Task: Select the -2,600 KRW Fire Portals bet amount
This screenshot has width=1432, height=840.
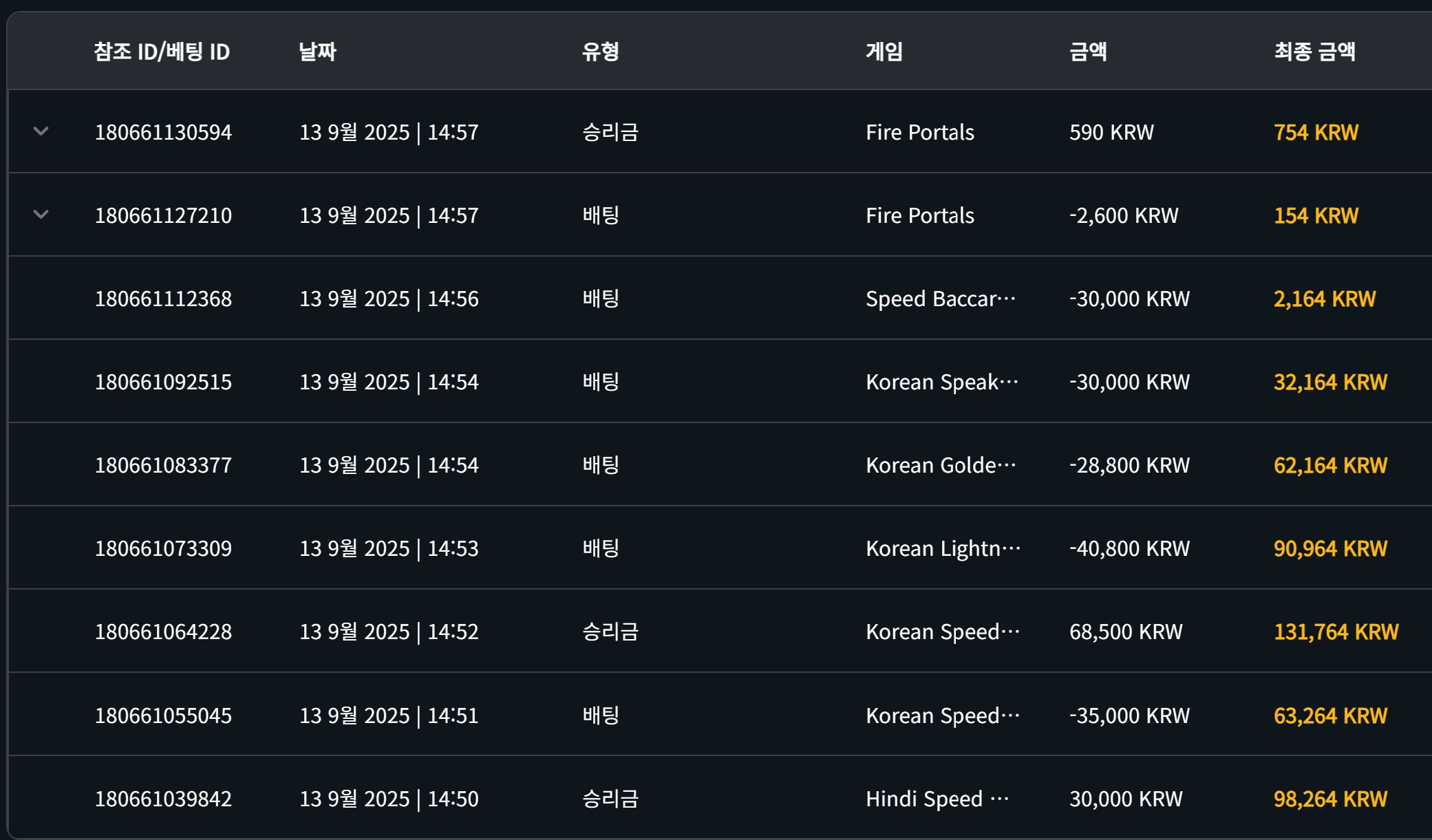Action: click(1124, 215)
